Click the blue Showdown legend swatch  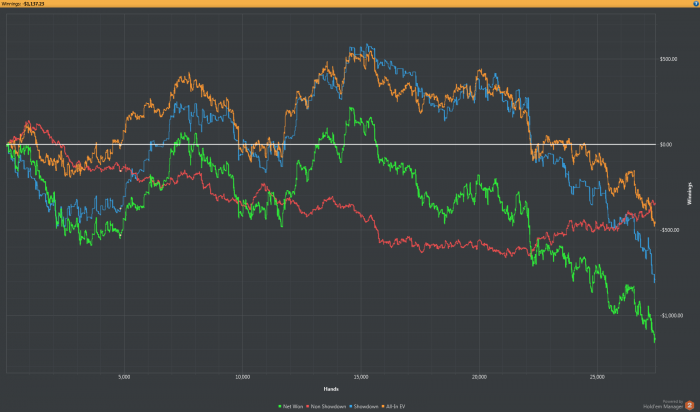click(350, 407)
